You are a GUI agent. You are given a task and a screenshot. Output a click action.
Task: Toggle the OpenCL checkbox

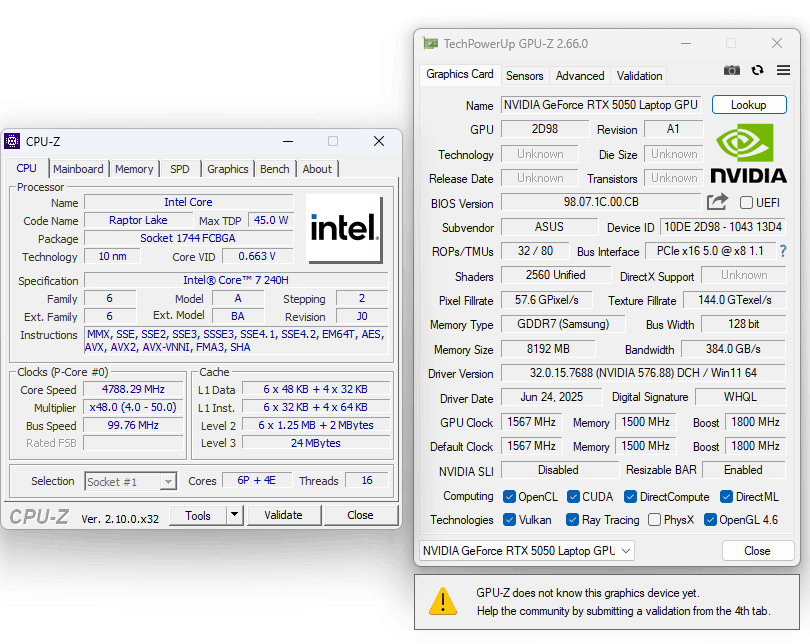(x=509, y=497)
